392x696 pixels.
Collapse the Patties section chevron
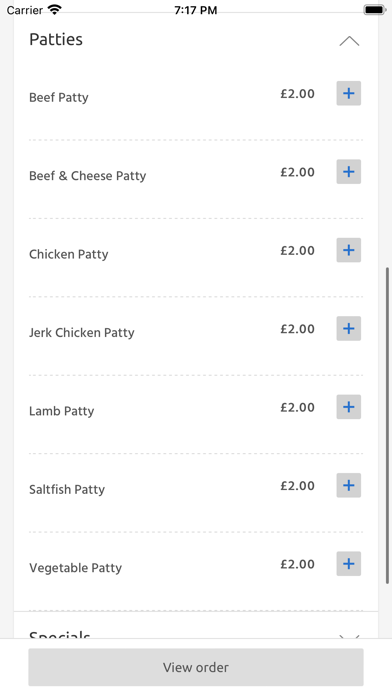click(x=349, y=41)
